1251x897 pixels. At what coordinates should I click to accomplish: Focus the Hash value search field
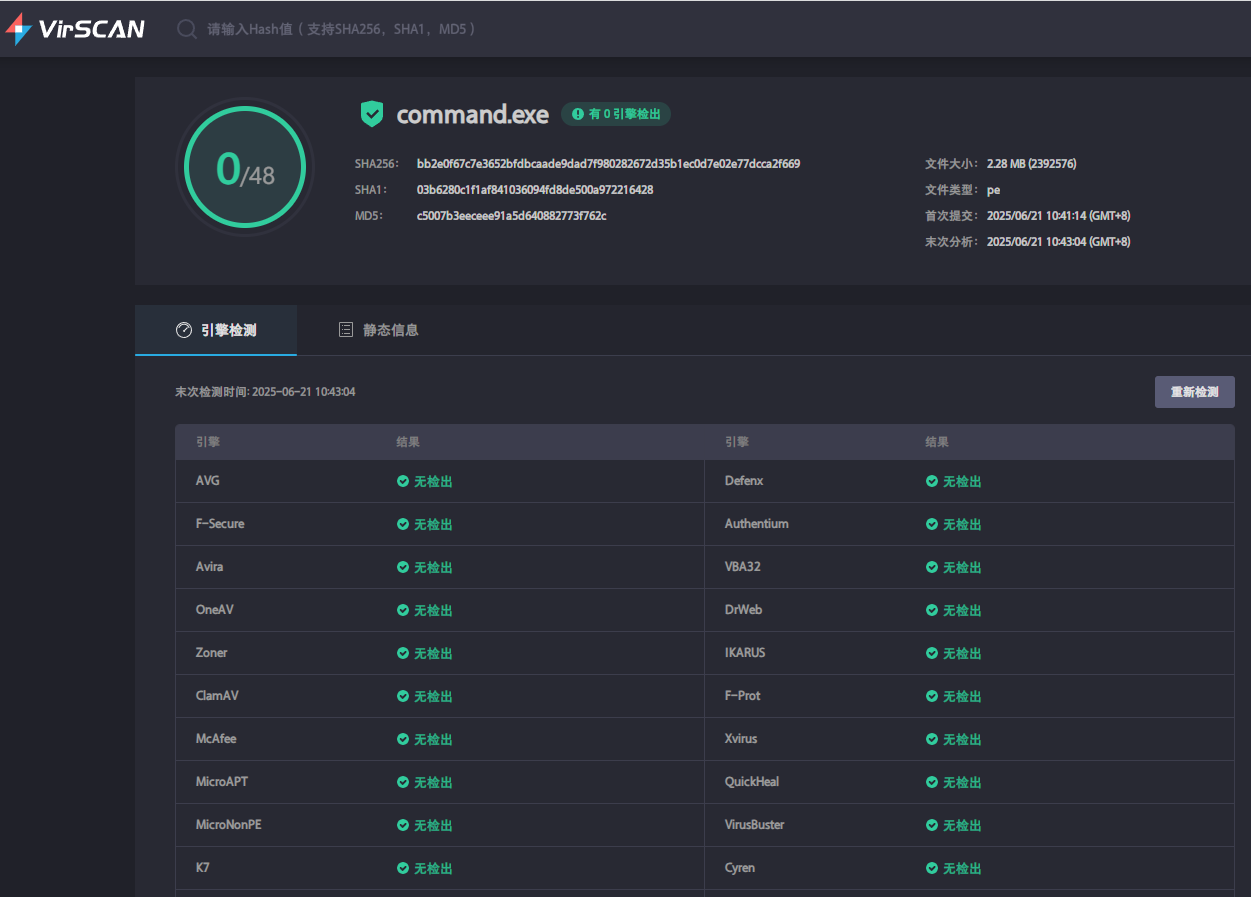pyautogui.click(x=340, y=29)
